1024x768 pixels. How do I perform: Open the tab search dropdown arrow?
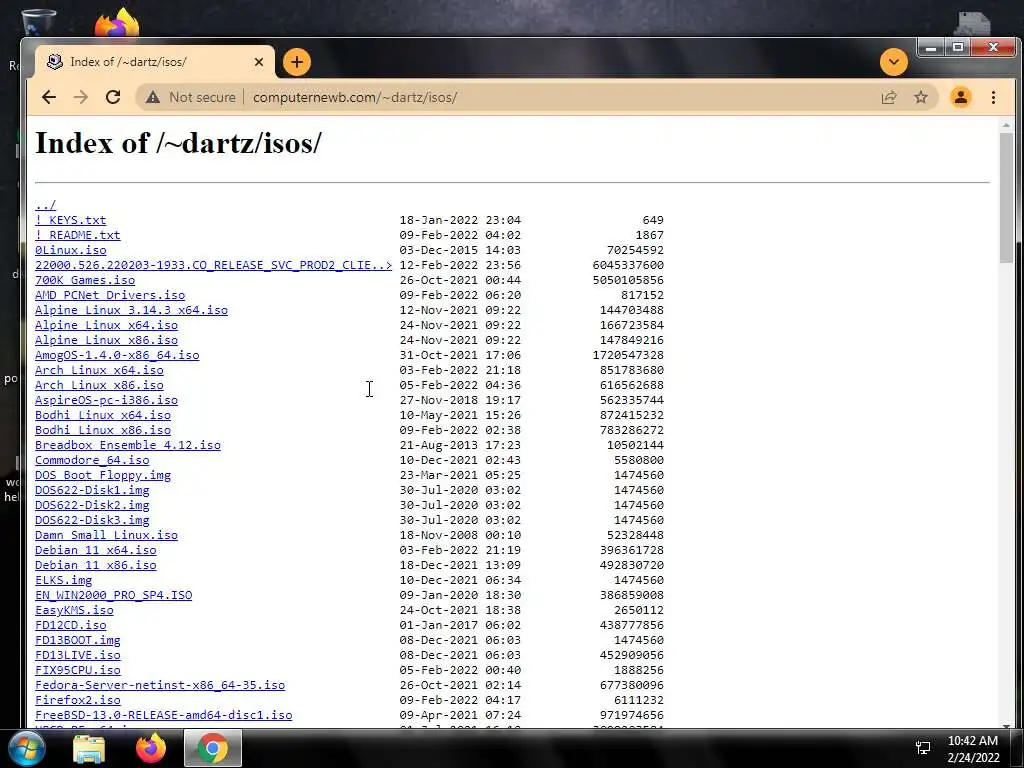pos(893,62)
